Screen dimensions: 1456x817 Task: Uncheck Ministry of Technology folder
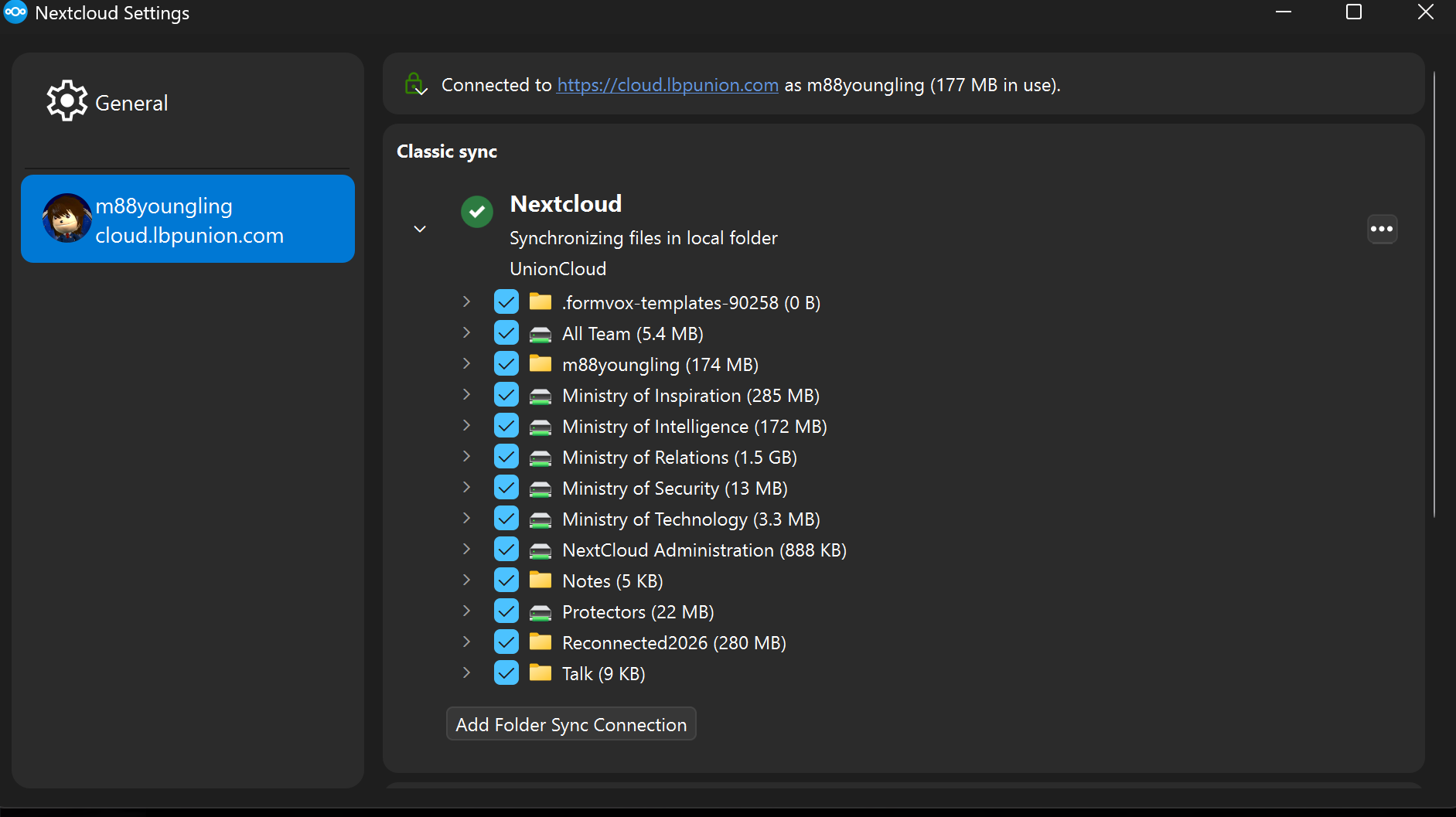point(506,518)
